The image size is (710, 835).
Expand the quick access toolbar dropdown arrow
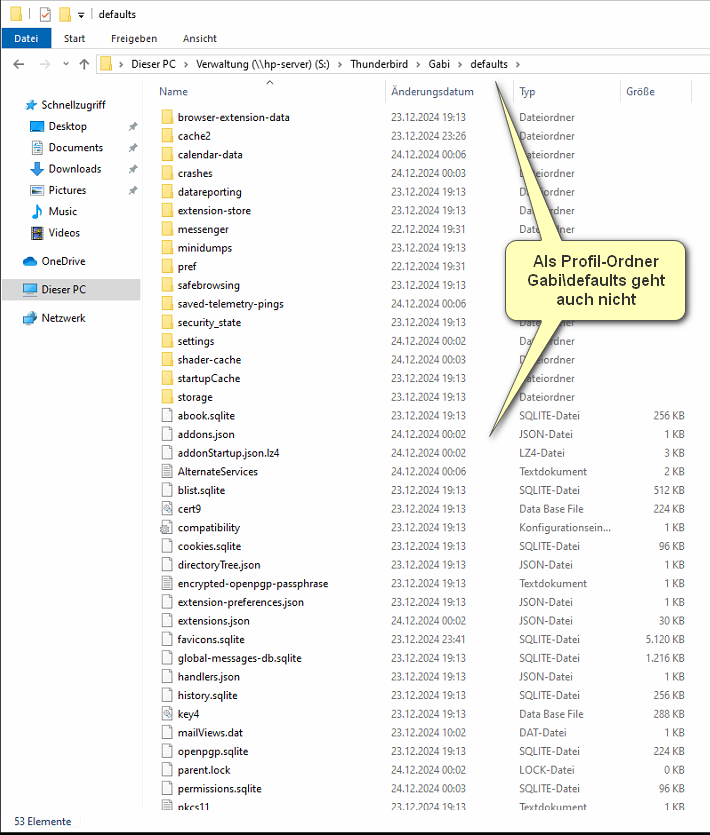[81, 15]
